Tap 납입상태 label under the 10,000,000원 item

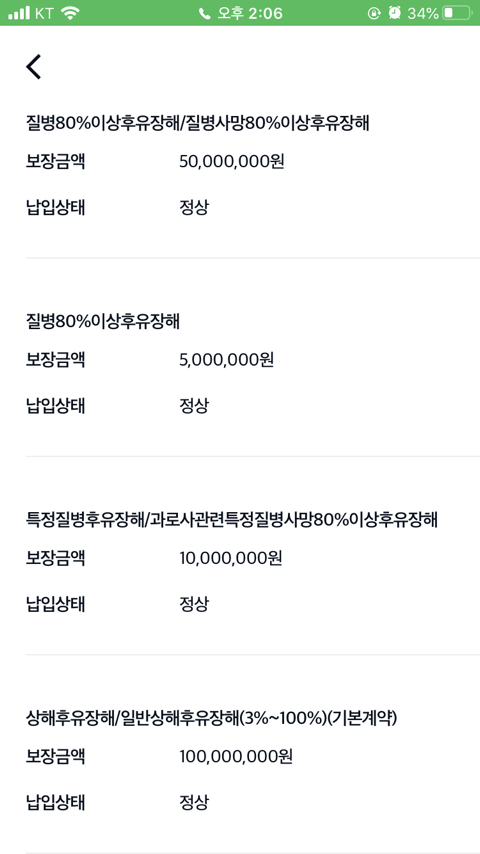click(55, 604)
